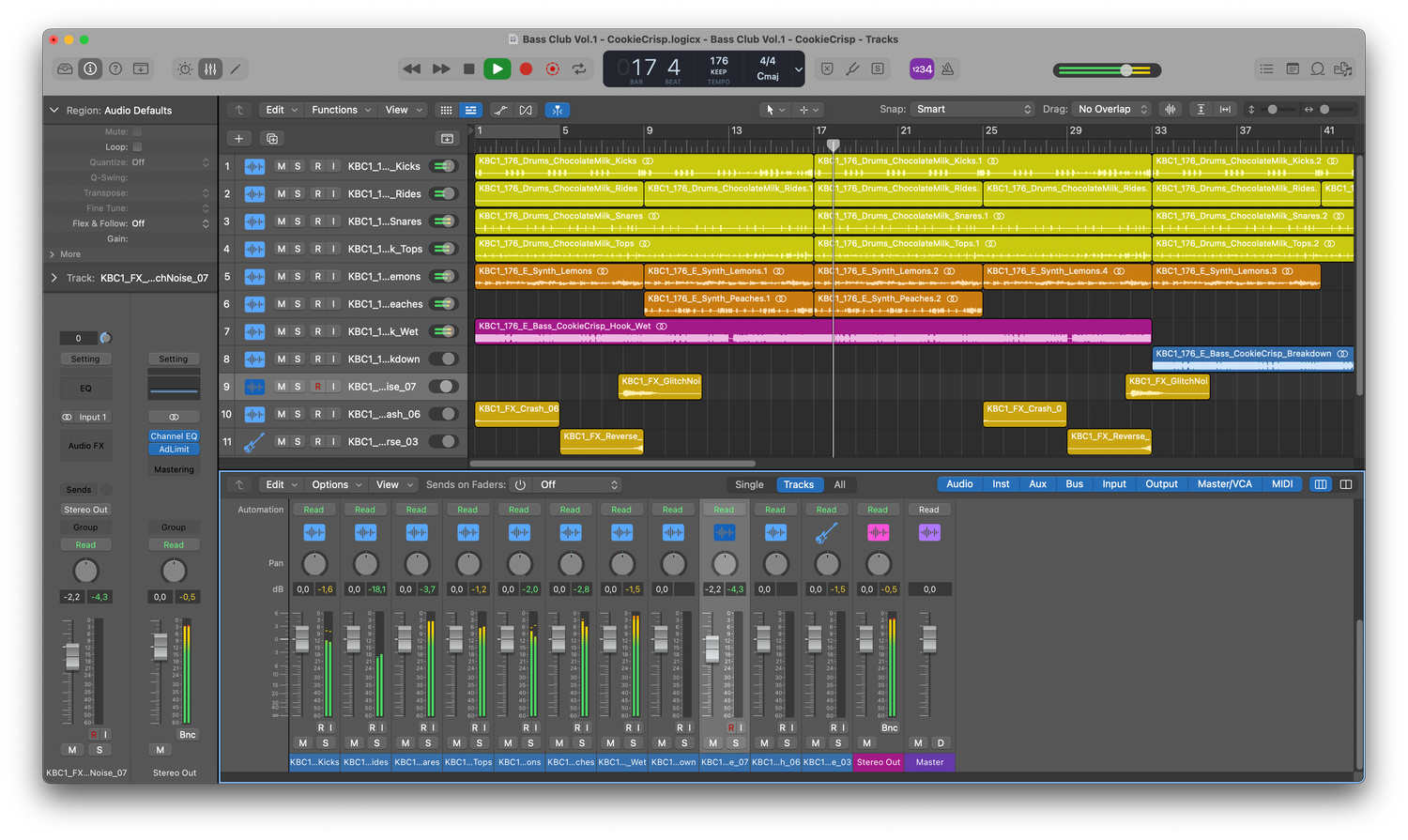
Task: Click the Aux filter button in mixer
Action: [x=1037, y=484]
